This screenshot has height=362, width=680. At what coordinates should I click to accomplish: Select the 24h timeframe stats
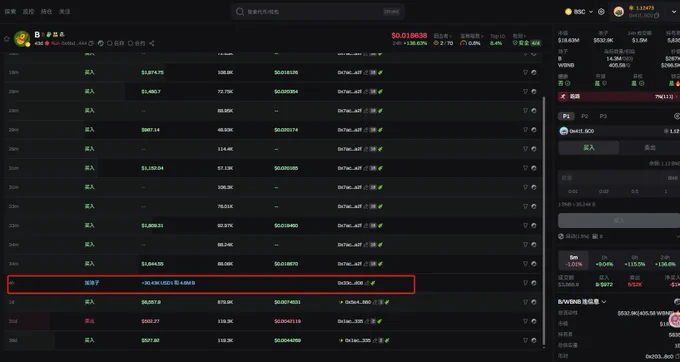pyautogui.click(x=665, y=261)
